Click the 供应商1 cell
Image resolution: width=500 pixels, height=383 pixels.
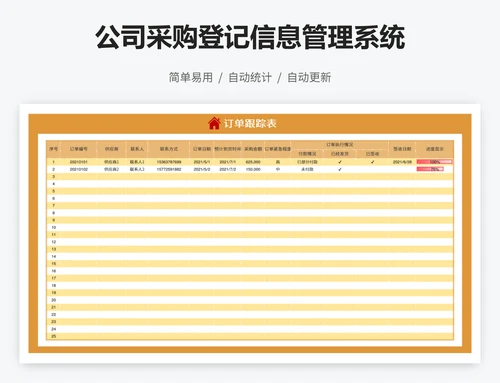tap(111, 162)
